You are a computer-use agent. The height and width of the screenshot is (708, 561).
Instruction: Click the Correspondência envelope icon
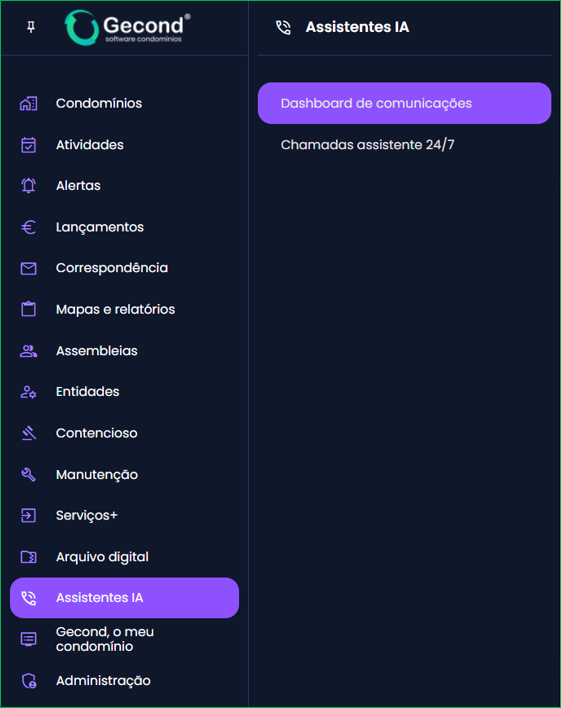click(x=28, y=269)
